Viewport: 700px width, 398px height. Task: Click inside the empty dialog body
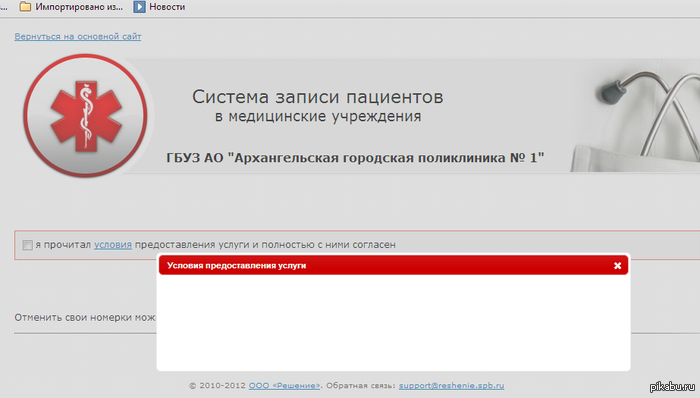pos(393,322)
